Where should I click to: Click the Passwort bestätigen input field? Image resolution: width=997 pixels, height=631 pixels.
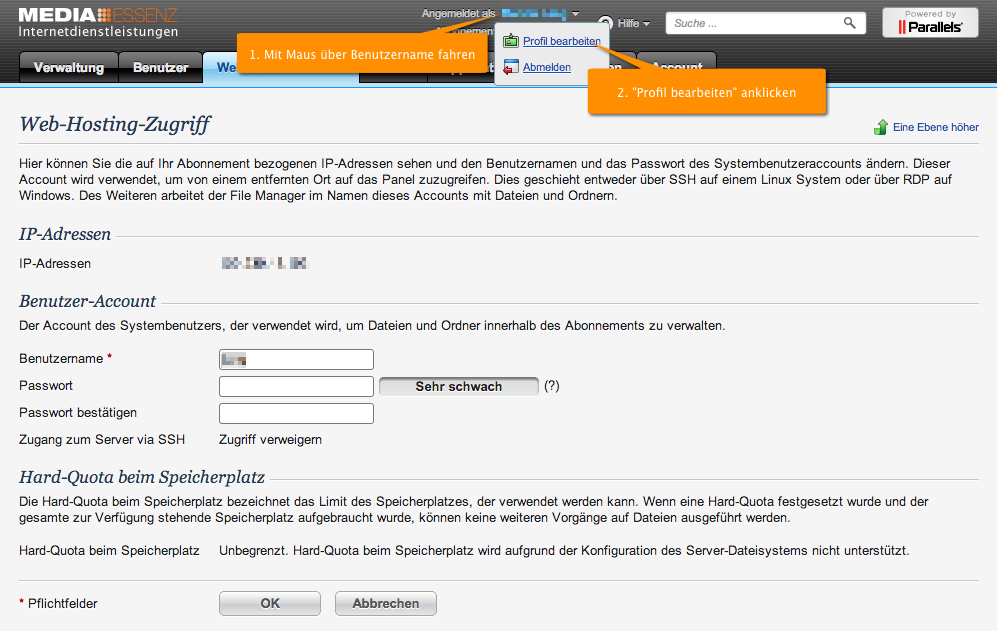click(x=296, y=413)
